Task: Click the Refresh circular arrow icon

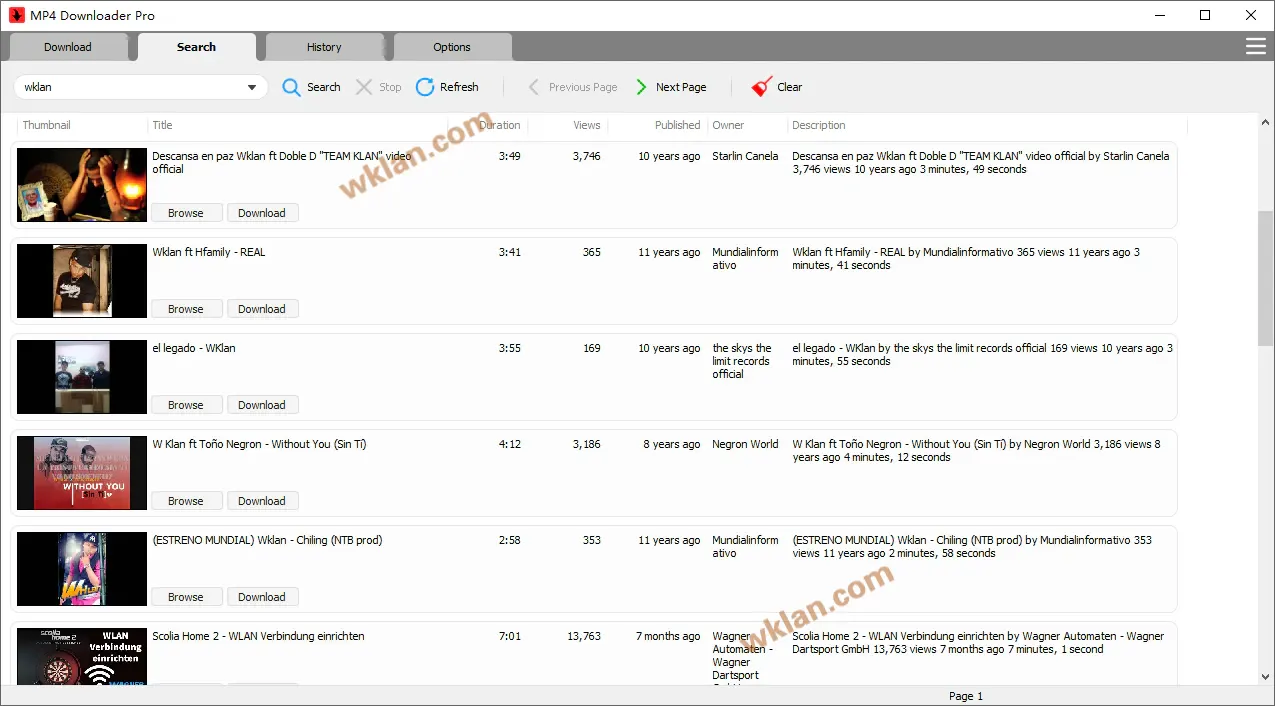Action: click(x=425, y=87)
